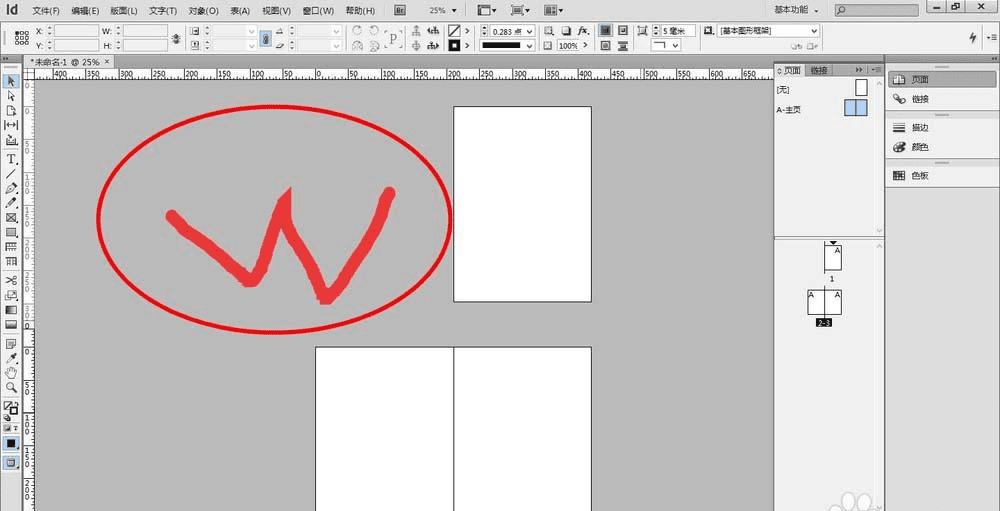Screen dimensions: 1000x511
Task: Open the control panel flyout menu
Action: pyautogui.click(x=993, y=38)
